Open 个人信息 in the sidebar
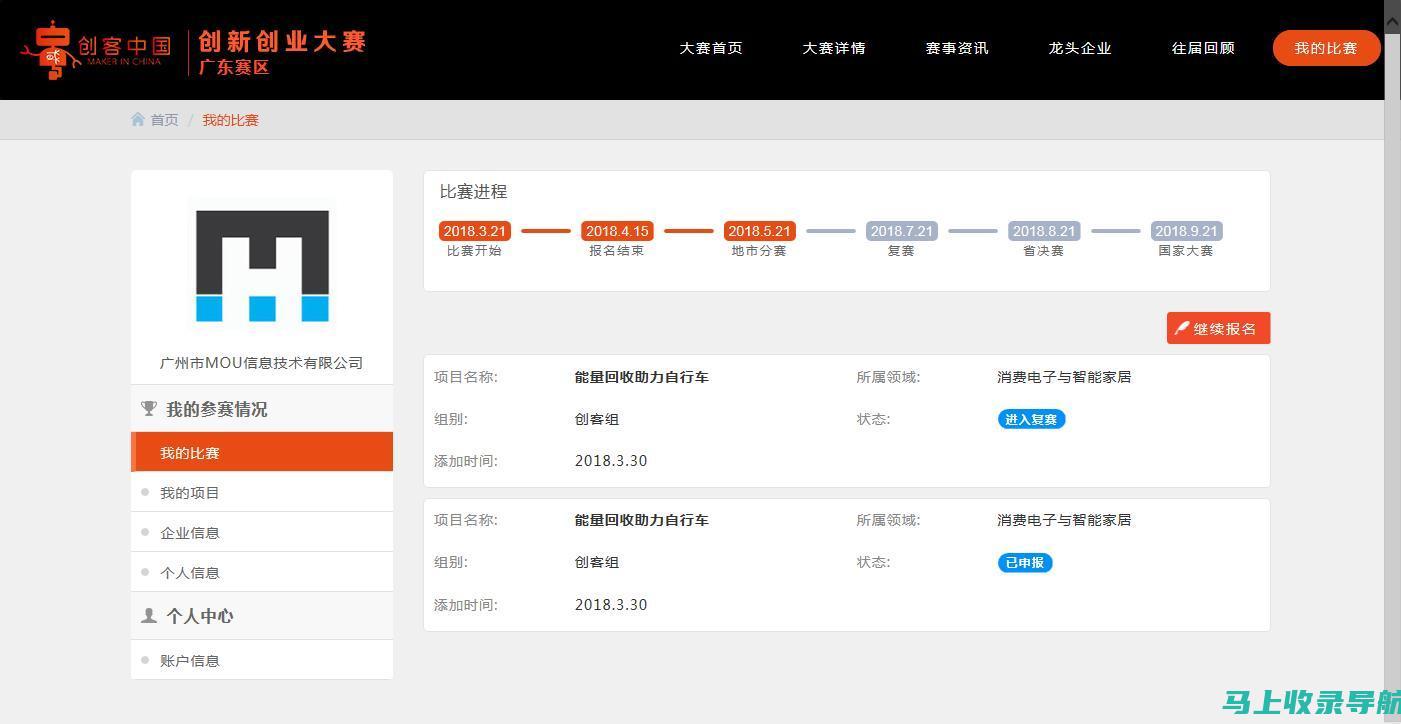This screenshot has height=724, width=1401. 262,572
